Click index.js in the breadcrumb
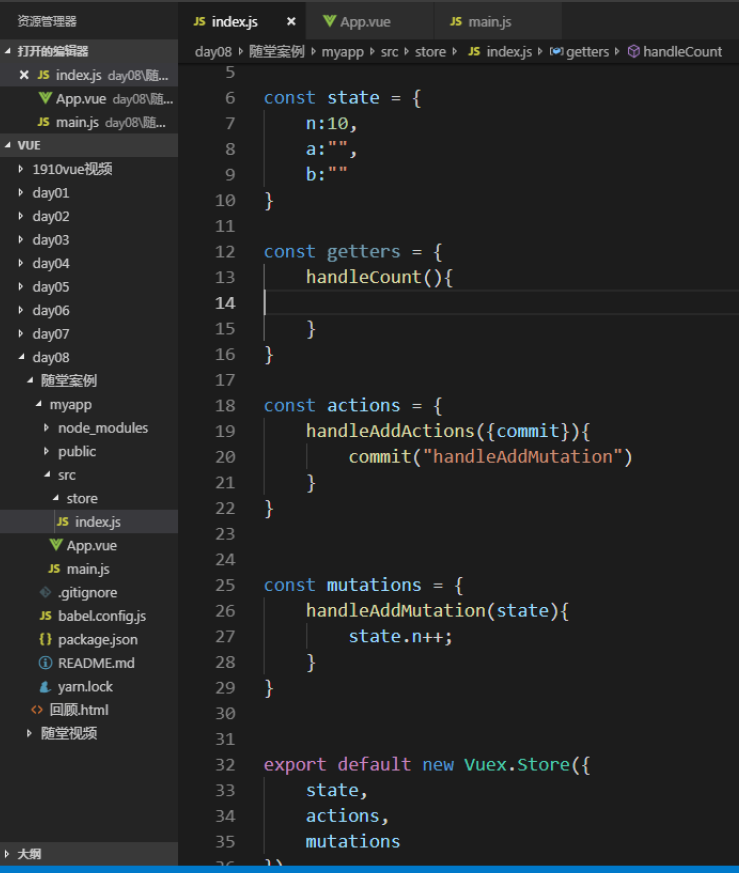The width and height of the screenshot is (739, 873). pyautogui.click(x=500, y=52)
